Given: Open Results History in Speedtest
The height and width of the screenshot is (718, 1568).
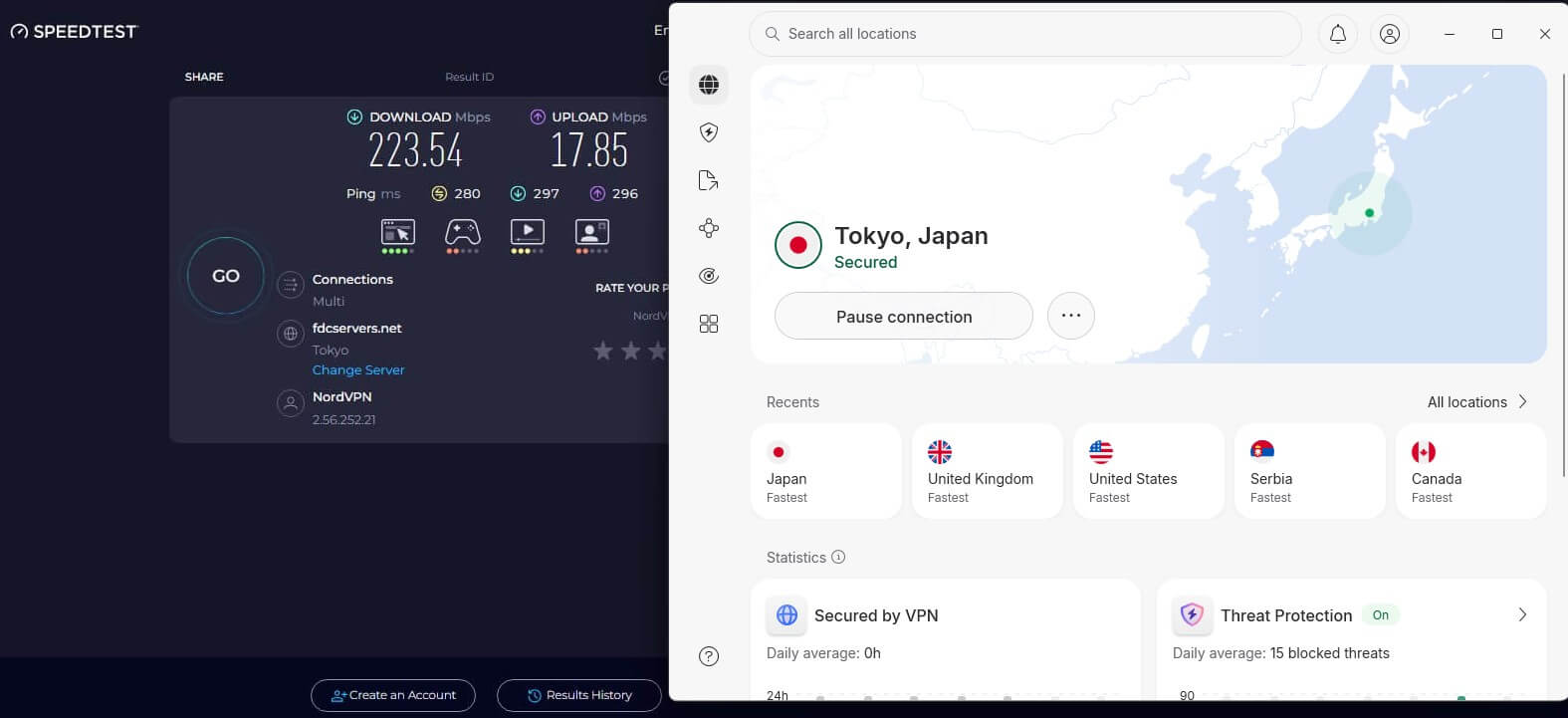Looking at the screenshot, I should tap(579, 695).
